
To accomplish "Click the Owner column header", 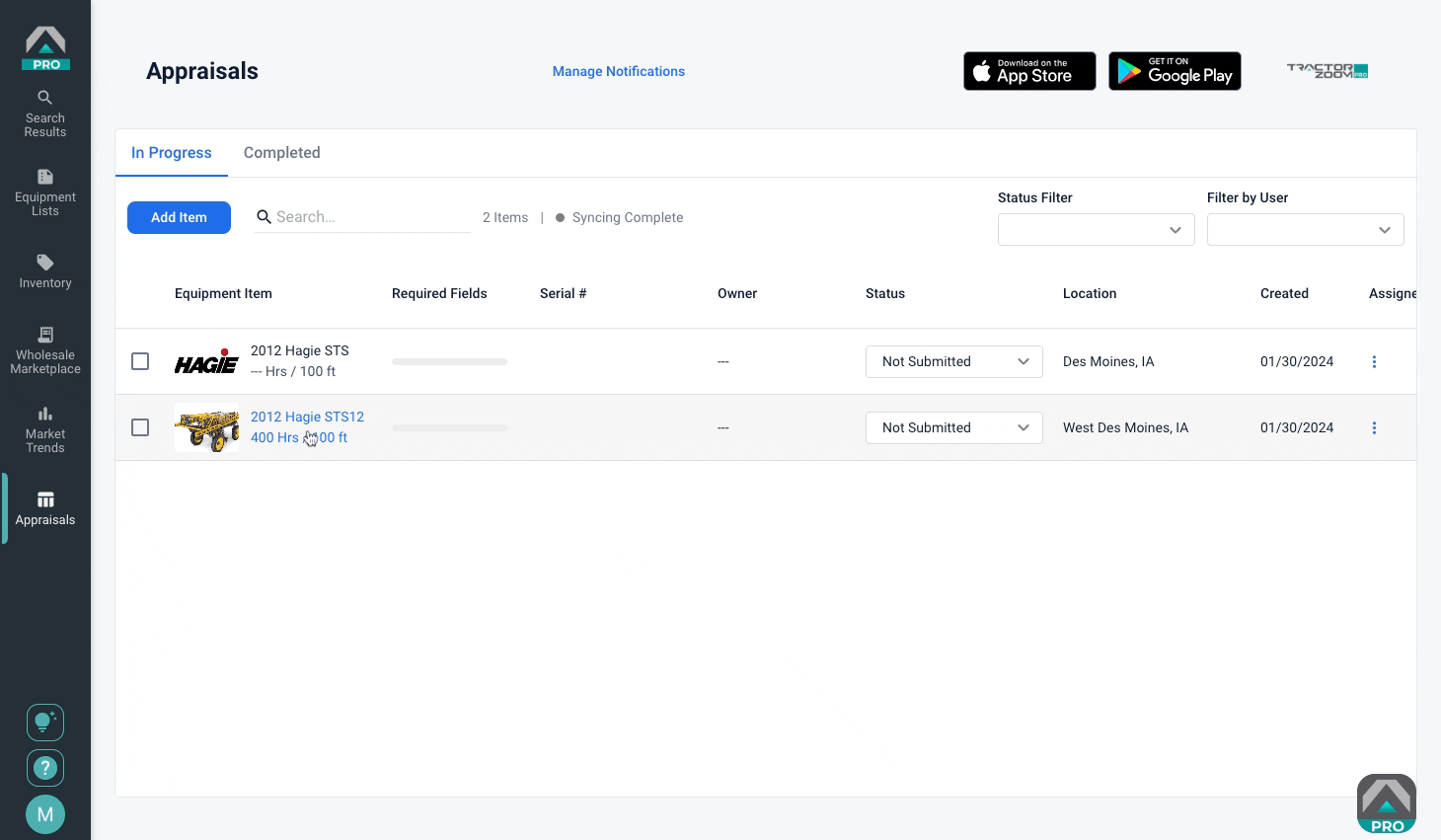I will (737, 293).
